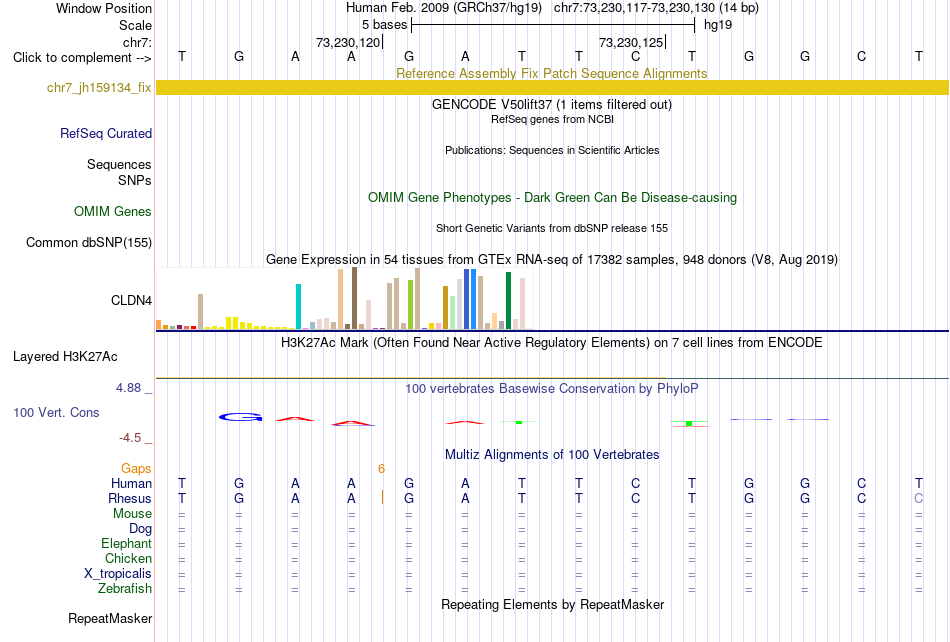Click the CLDN4 GTEx expression label
950x642 pixels.
click(x=131, y=300)
